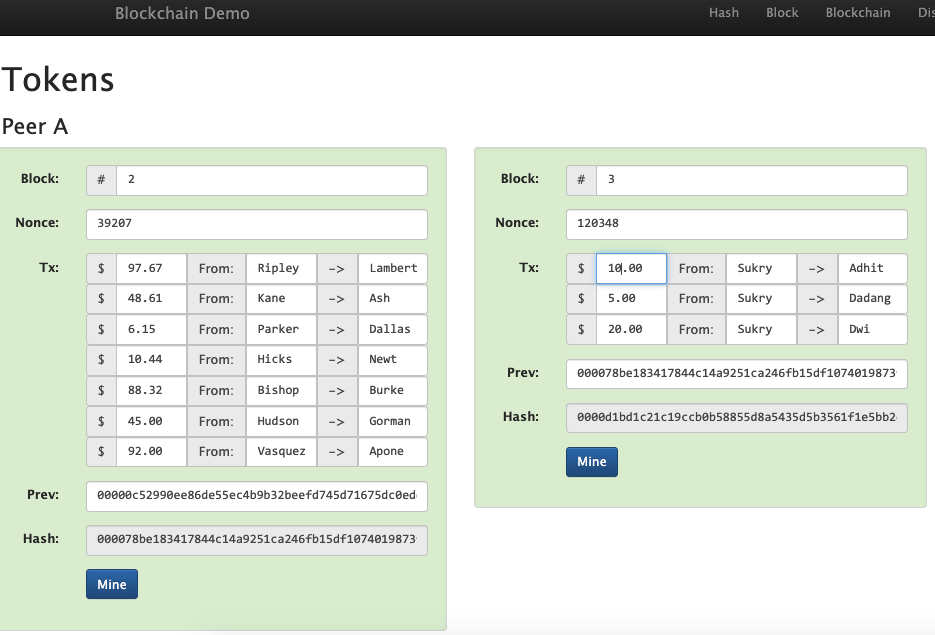This screenshot has height=635, width=935.
Task: Click the Tokens page heading
Action: (58, 79)
